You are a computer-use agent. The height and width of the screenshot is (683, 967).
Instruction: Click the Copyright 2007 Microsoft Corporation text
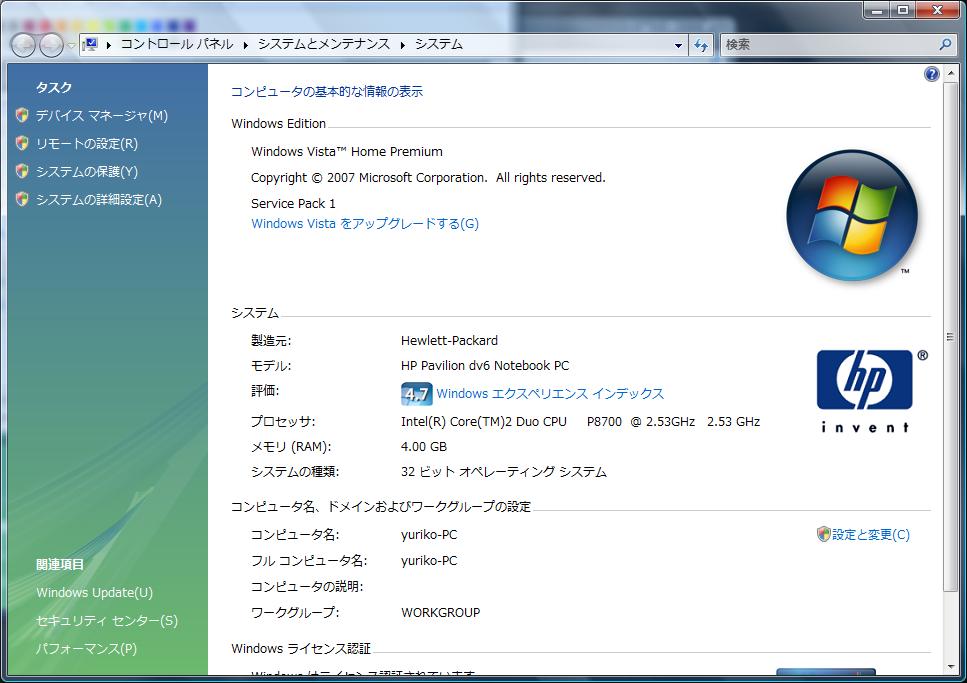point(428,178)
